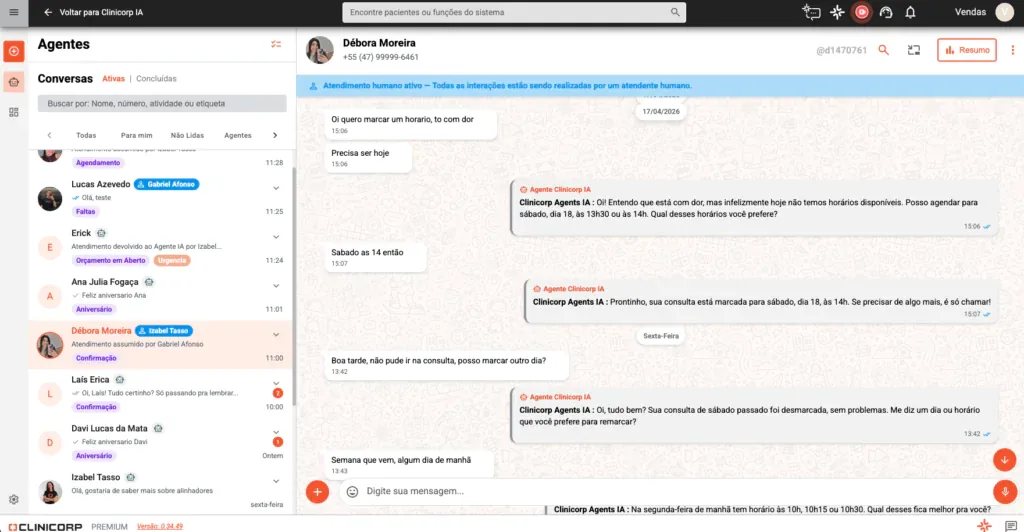Click the plus attachment button

pos(317,492)
